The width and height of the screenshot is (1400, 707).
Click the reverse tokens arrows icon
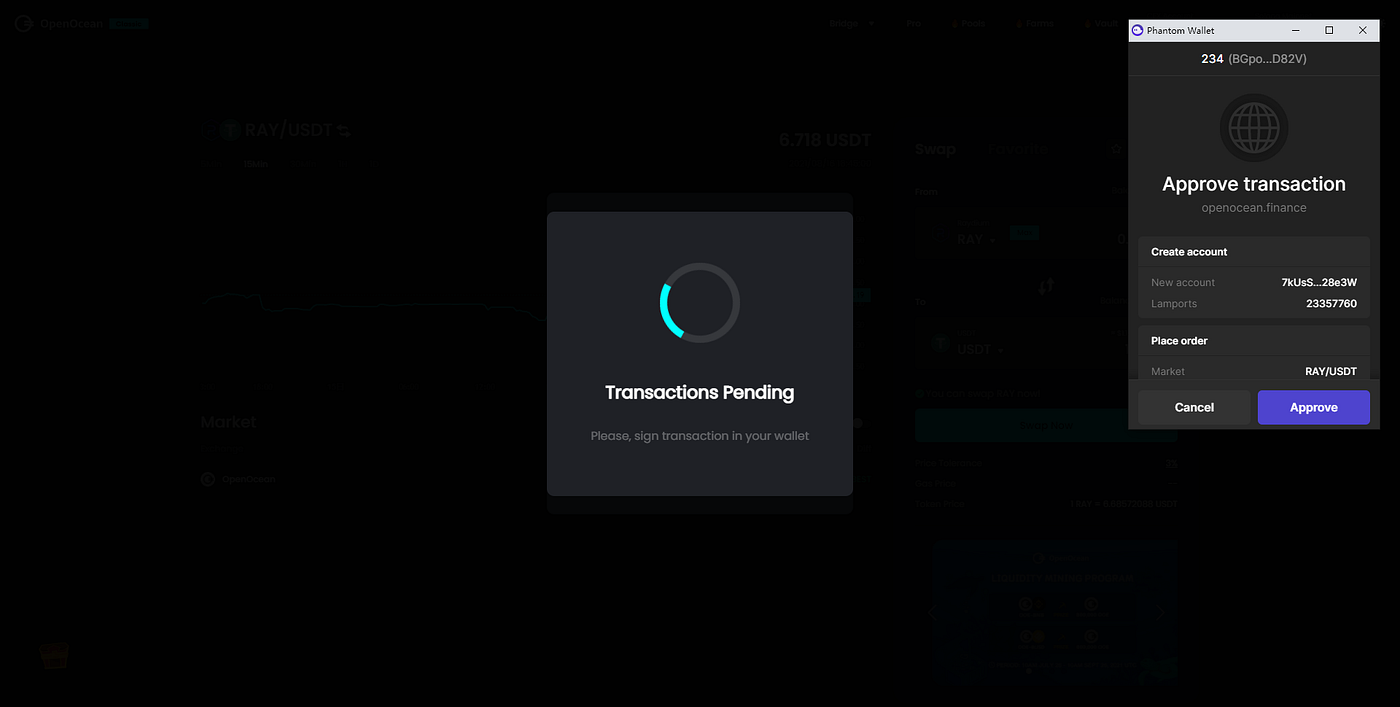click(x=1046, y=286)
